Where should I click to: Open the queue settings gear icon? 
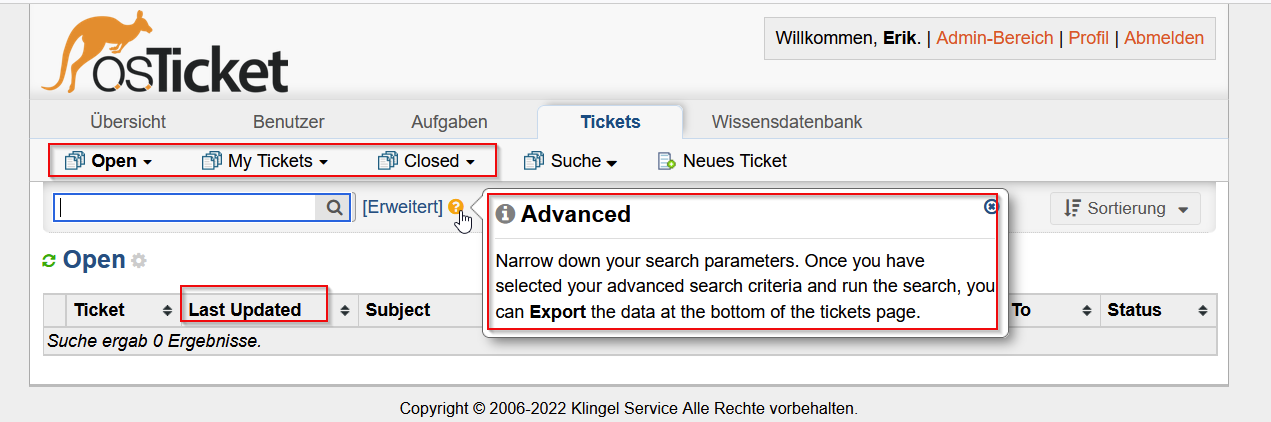139,261
